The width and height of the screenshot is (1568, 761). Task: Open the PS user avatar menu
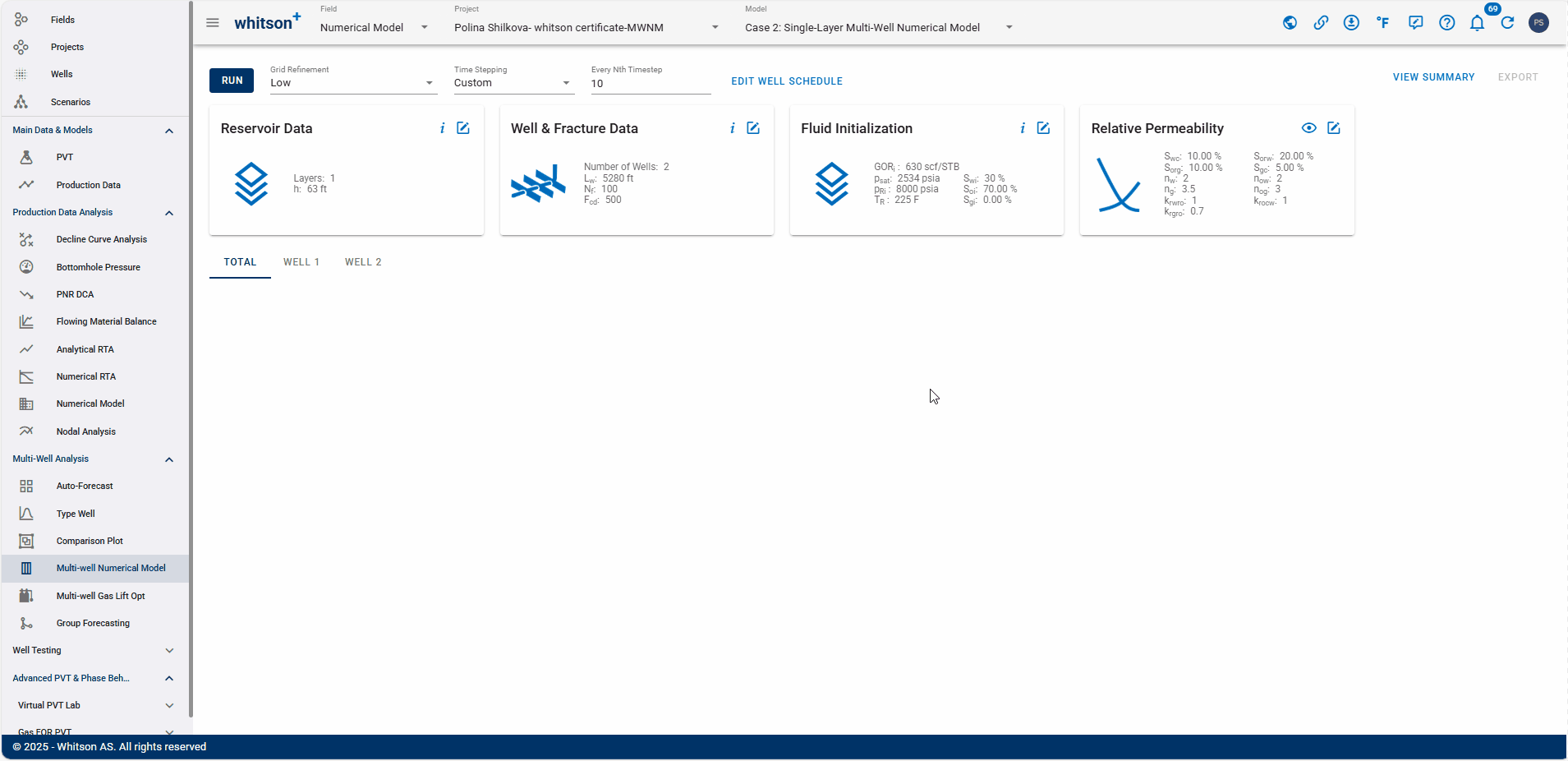[1538, 23]
